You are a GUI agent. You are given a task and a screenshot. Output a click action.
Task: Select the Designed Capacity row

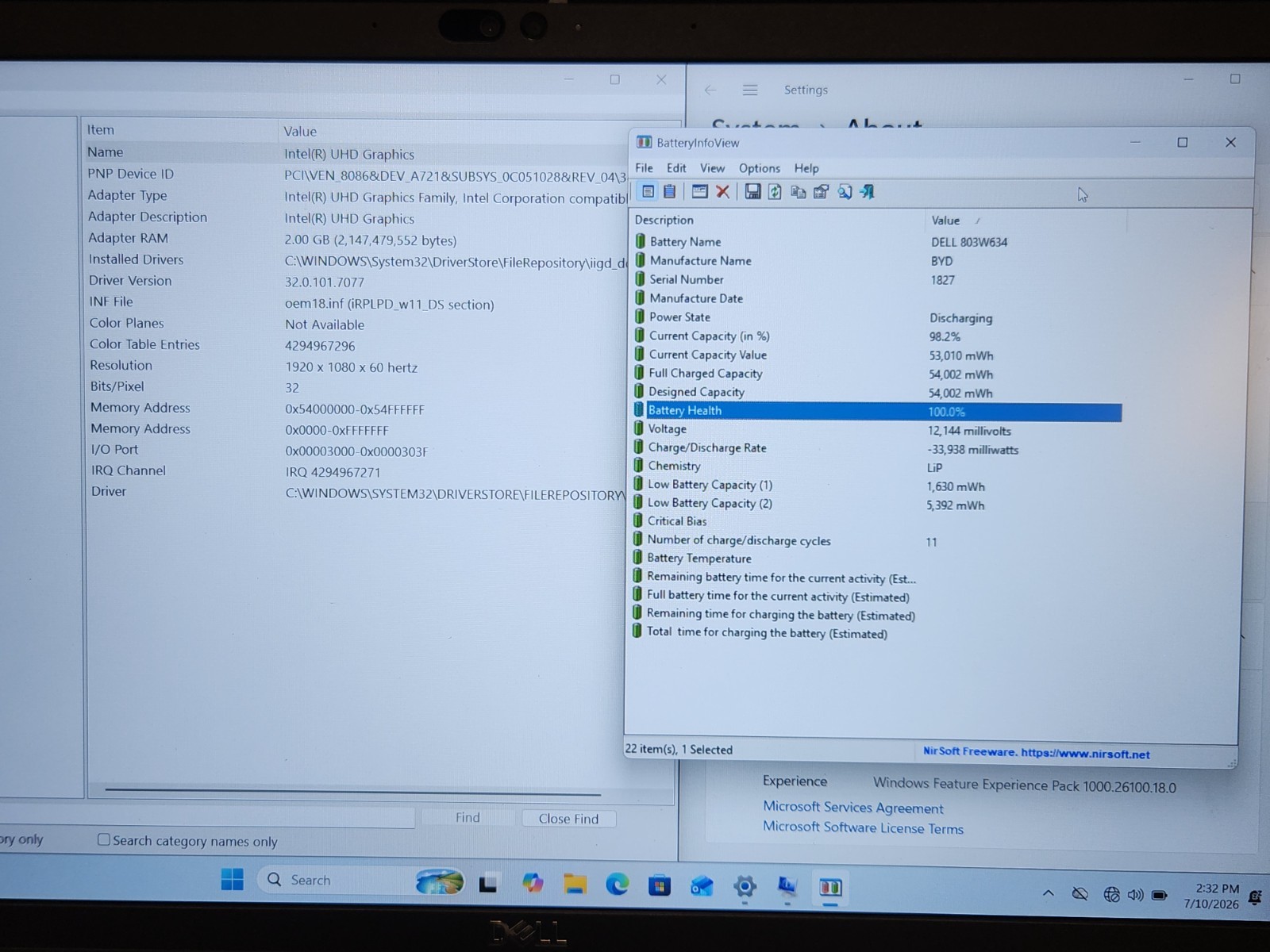pyautogui.click(x=877, y=392)
